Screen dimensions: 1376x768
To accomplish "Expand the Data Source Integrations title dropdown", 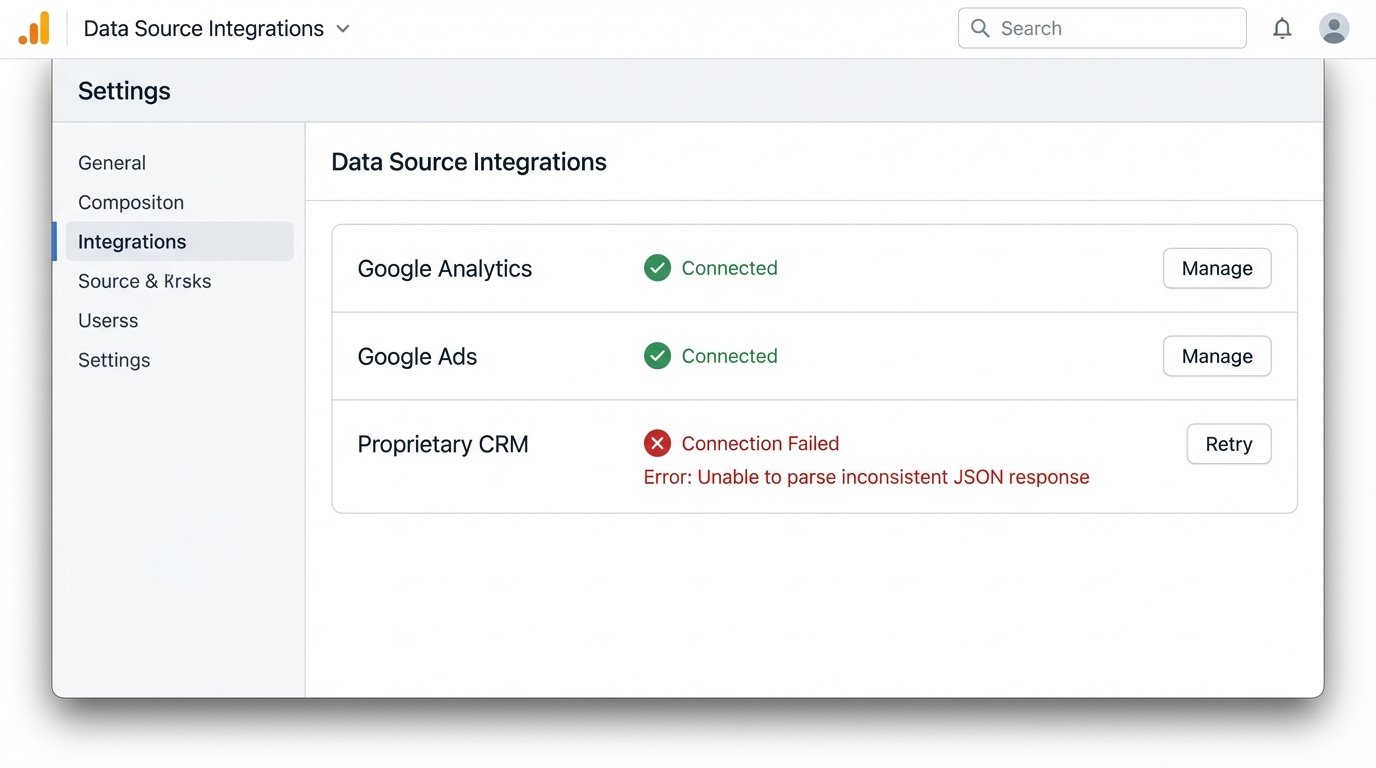I will (342, 29).
